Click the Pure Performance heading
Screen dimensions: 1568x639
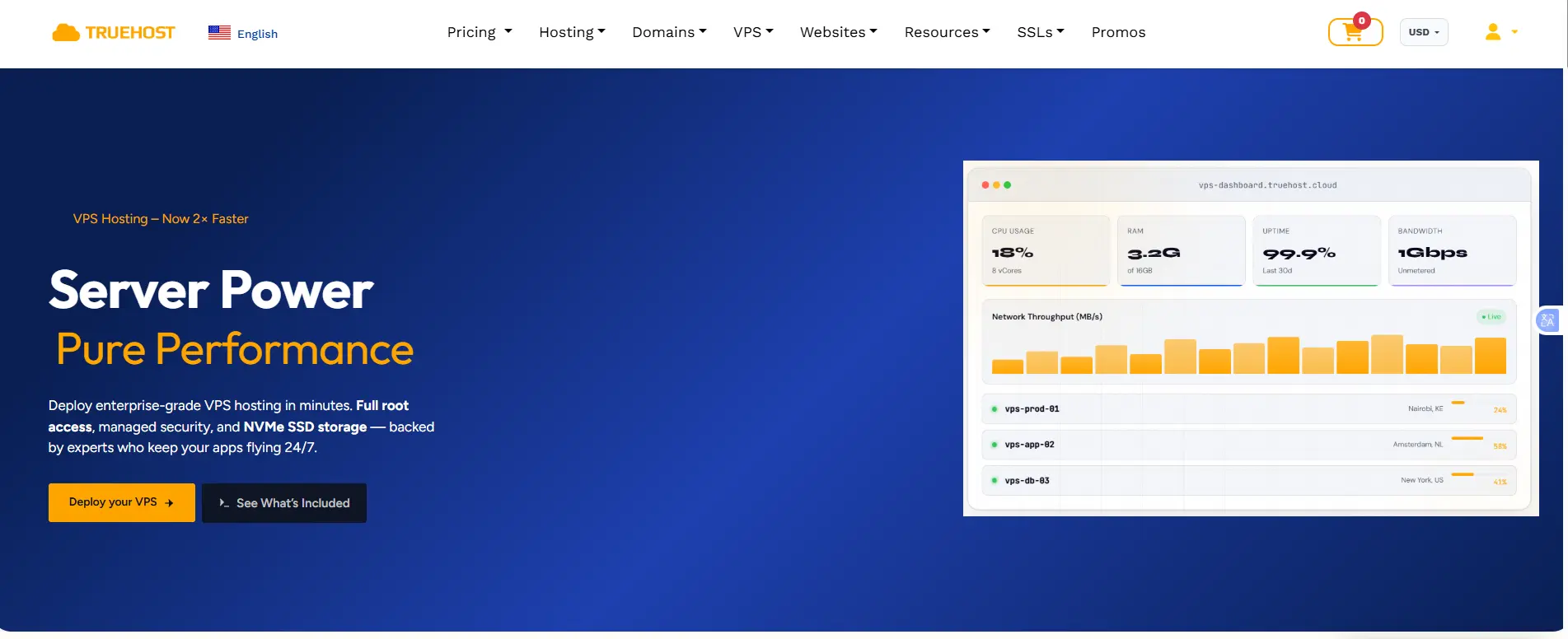click(235, 350)
